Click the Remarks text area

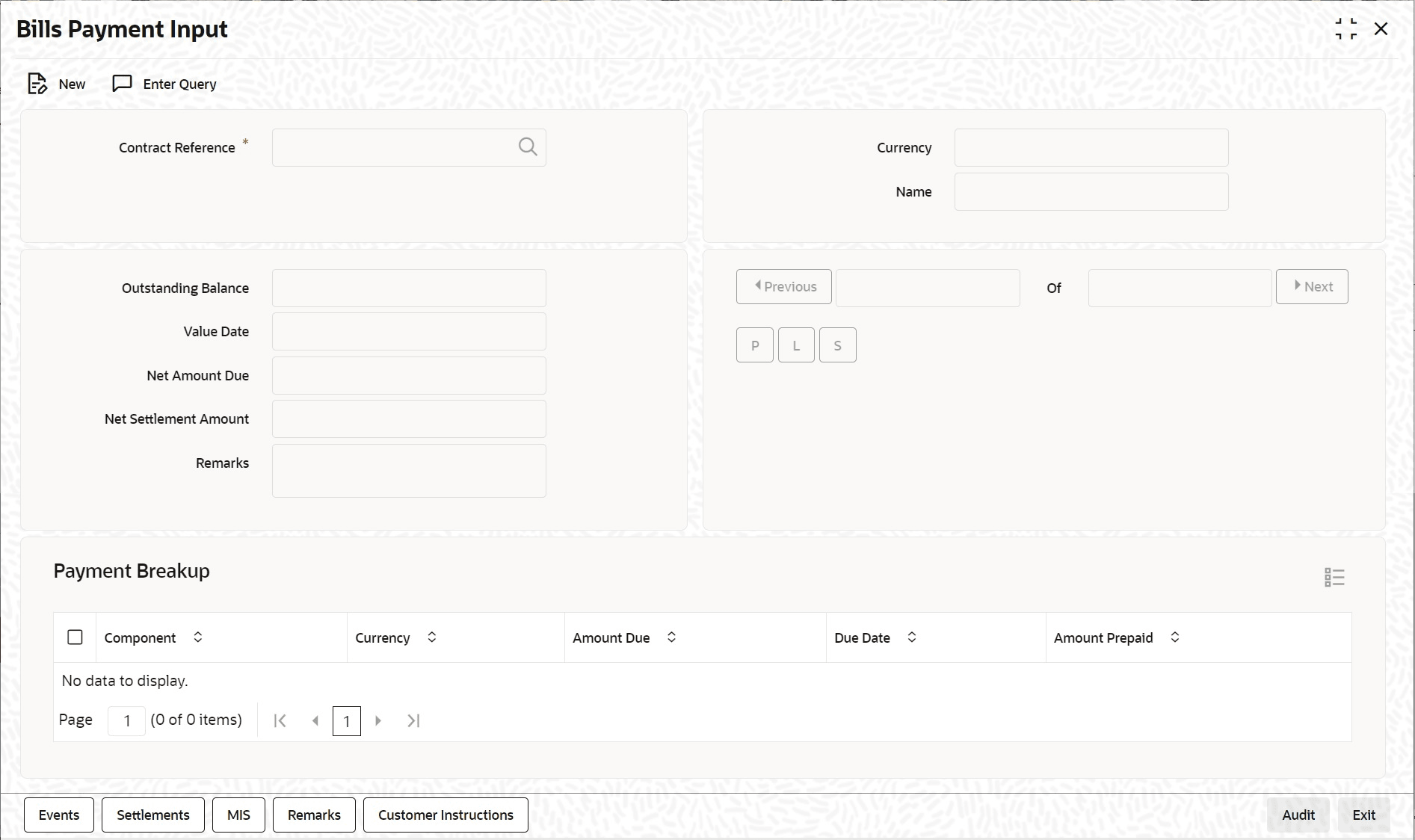click(409, 471)
